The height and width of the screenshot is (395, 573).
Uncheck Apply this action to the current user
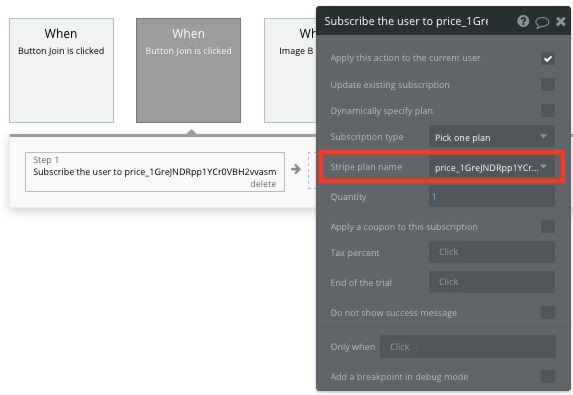548,58
